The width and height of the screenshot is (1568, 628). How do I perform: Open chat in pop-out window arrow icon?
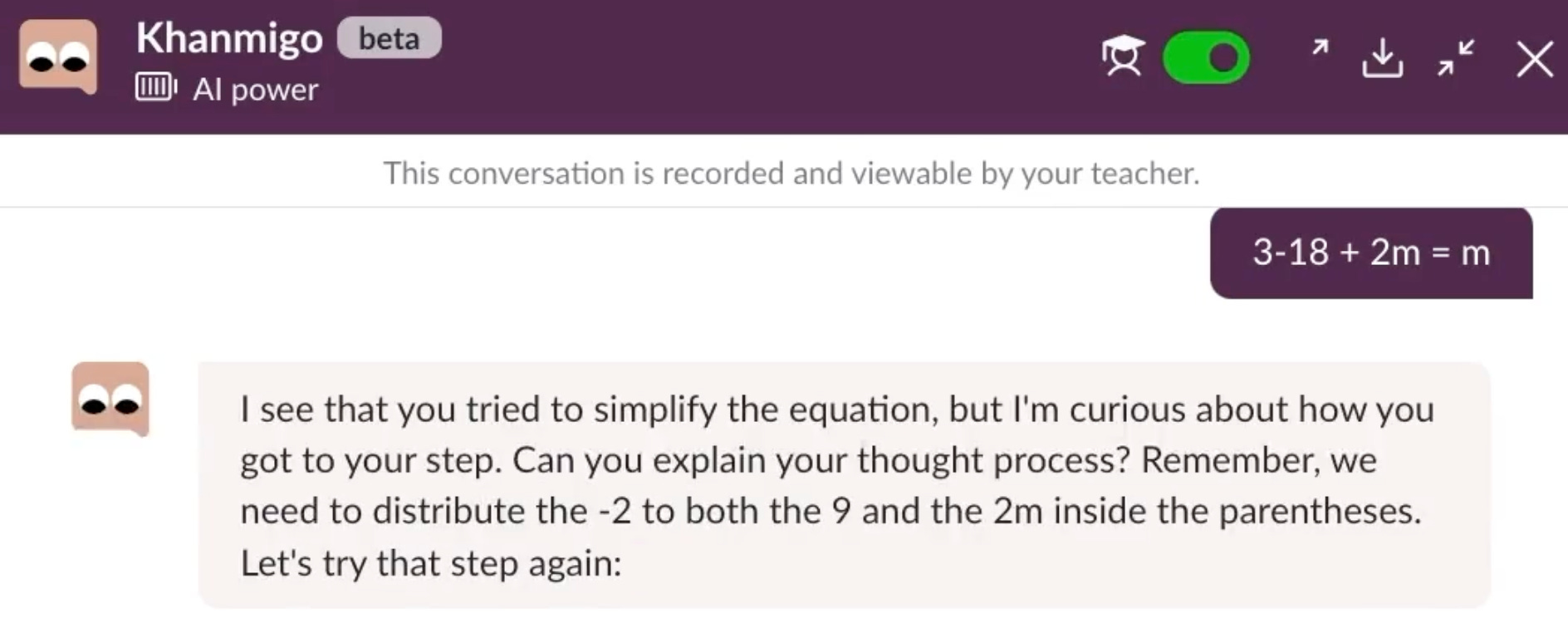click(1320, 47)
